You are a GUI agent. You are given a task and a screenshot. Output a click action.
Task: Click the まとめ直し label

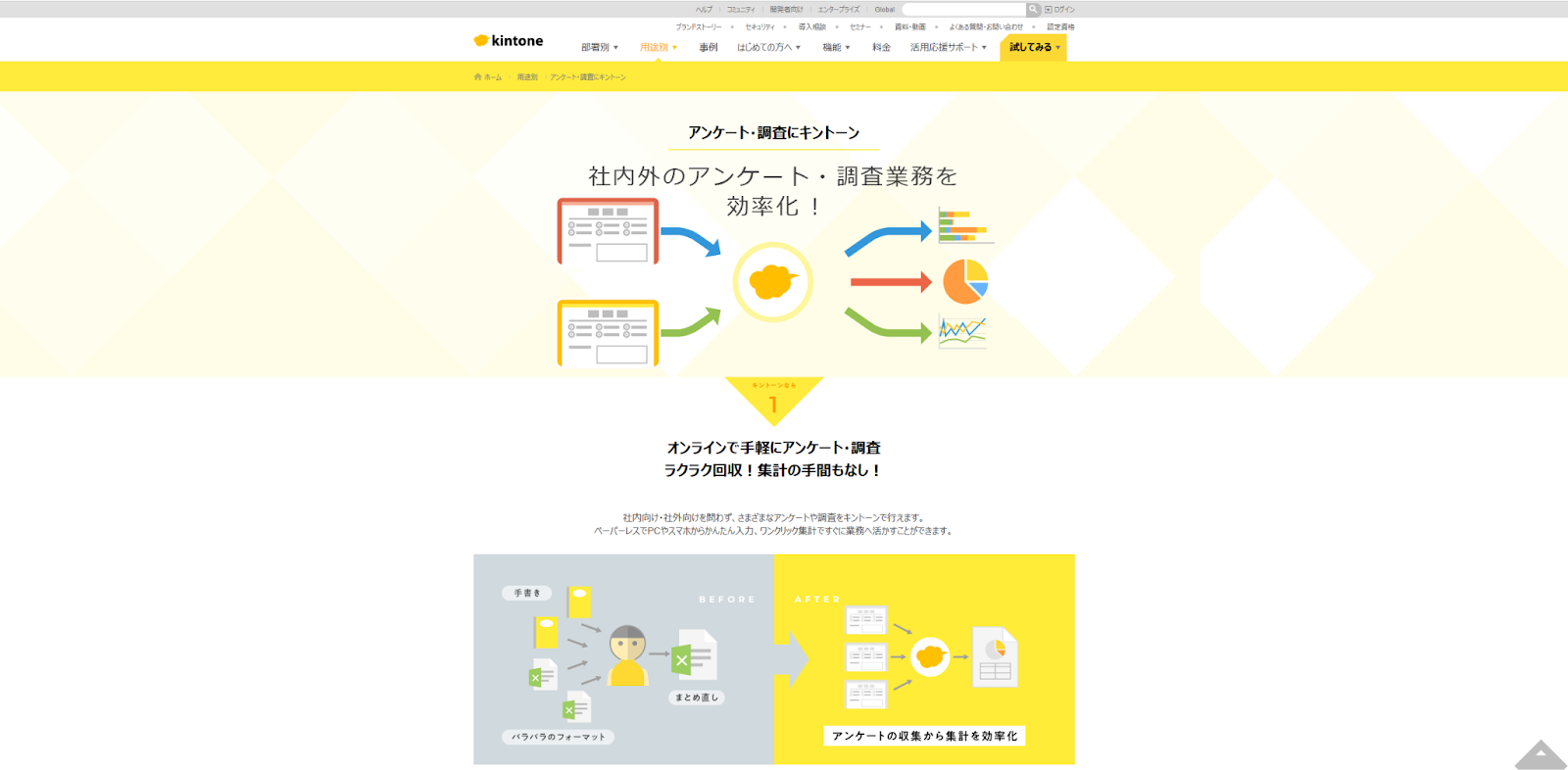coord(697,698)
